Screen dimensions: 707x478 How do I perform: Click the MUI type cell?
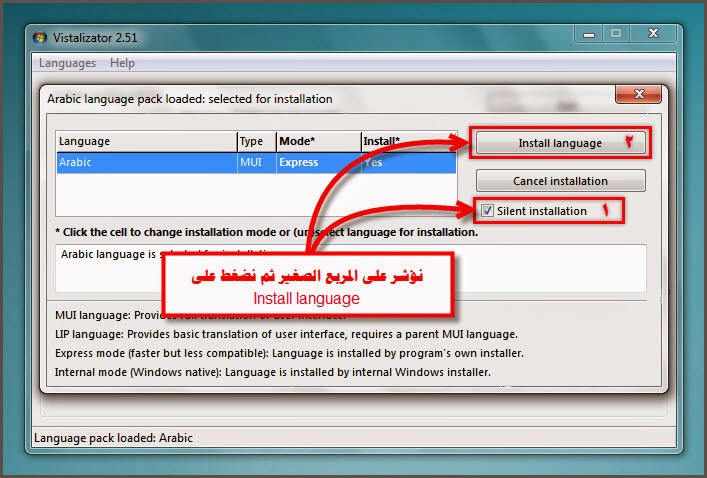point(256,162)
